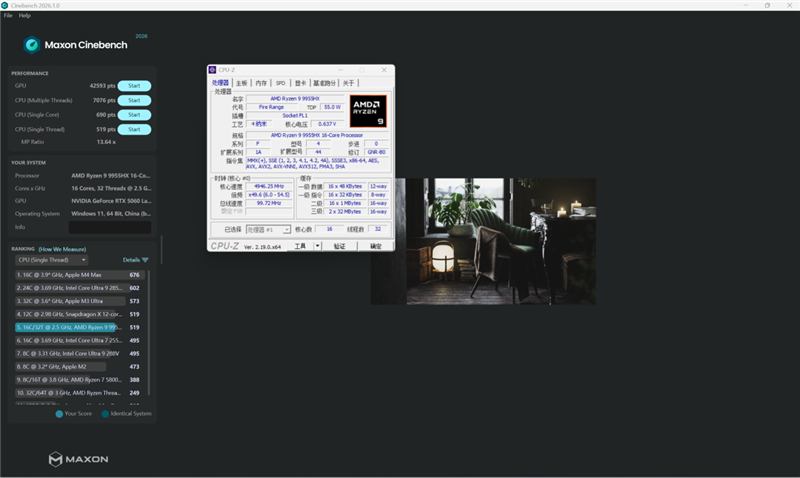Click the ranking list vertical scrollbar
Screen dimensions: 800x478
[149, 333]
